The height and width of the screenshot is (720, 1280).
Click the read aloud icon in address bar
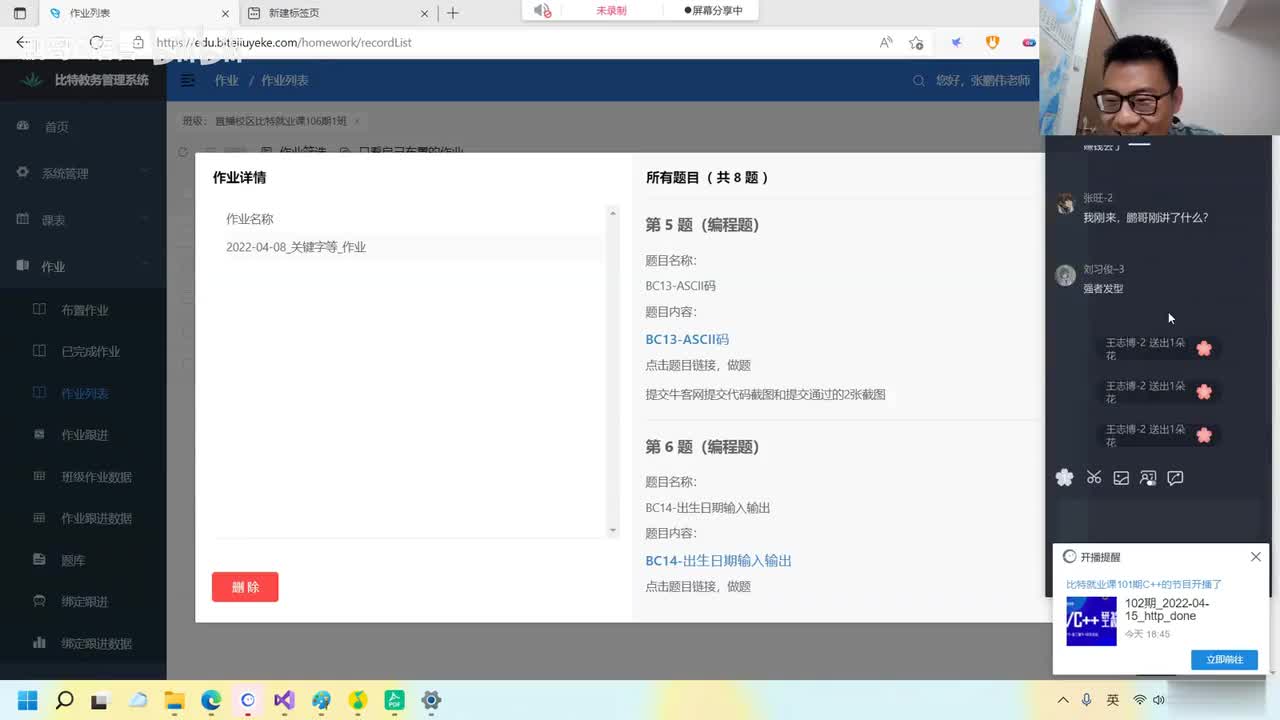pos(886,42)
